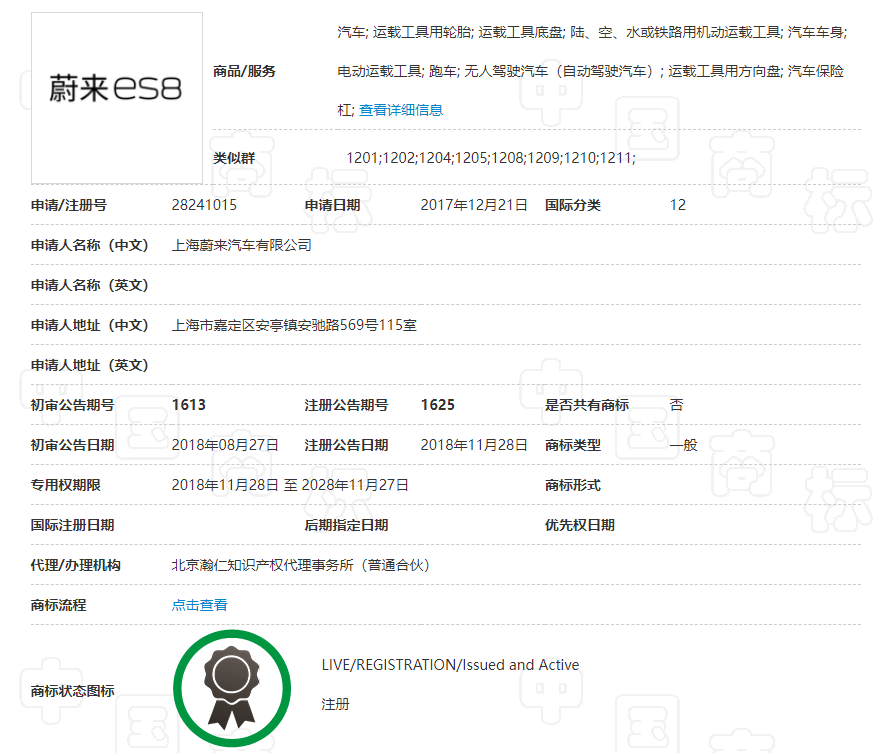The width and height of the screenshot is (884, 753).
Task: Click the 国际分类 label
Action: point(573,205)
